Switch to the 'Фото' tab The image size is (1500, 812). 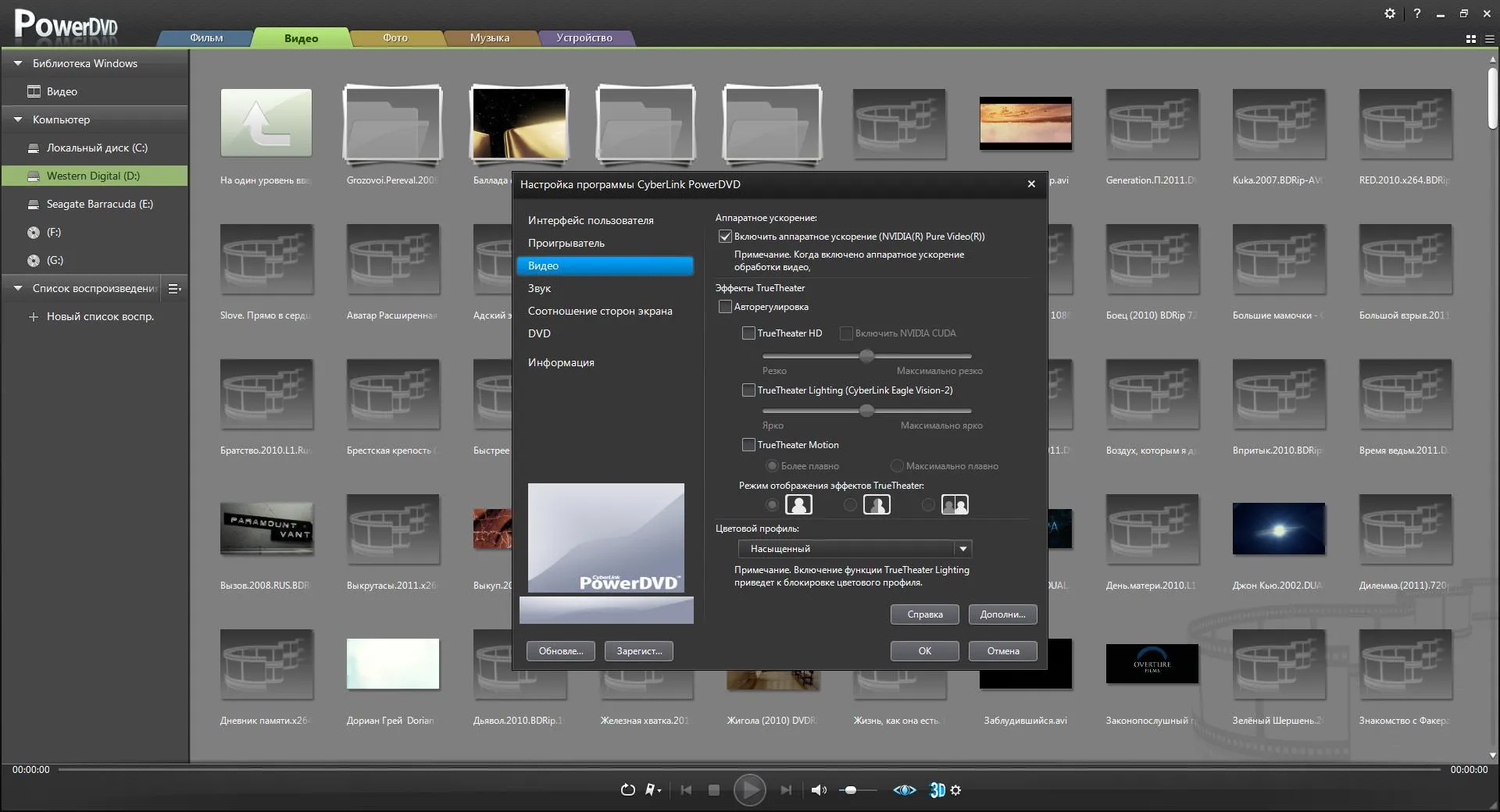click(x=395, y=38)
